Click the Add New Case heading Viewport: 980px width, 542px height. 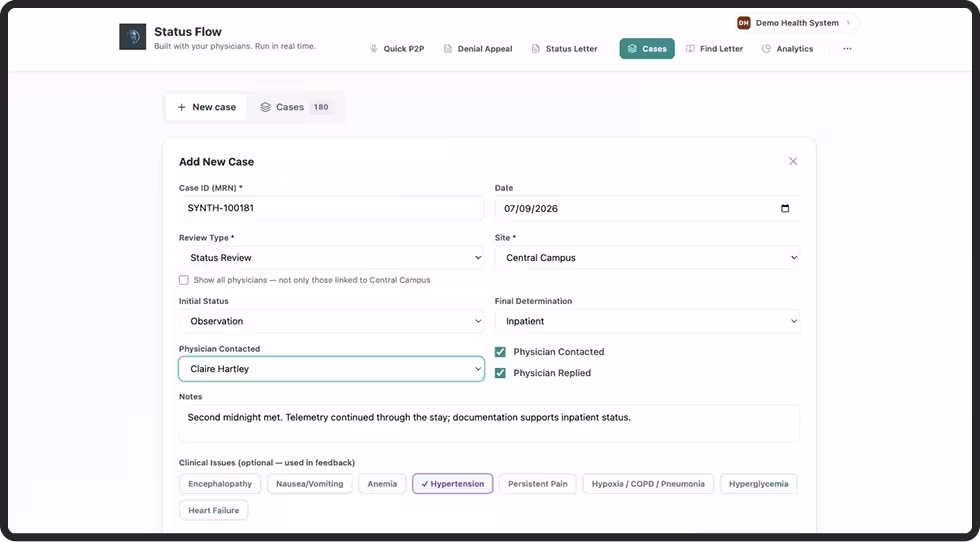pyautogui.click(x=216, y=162)
